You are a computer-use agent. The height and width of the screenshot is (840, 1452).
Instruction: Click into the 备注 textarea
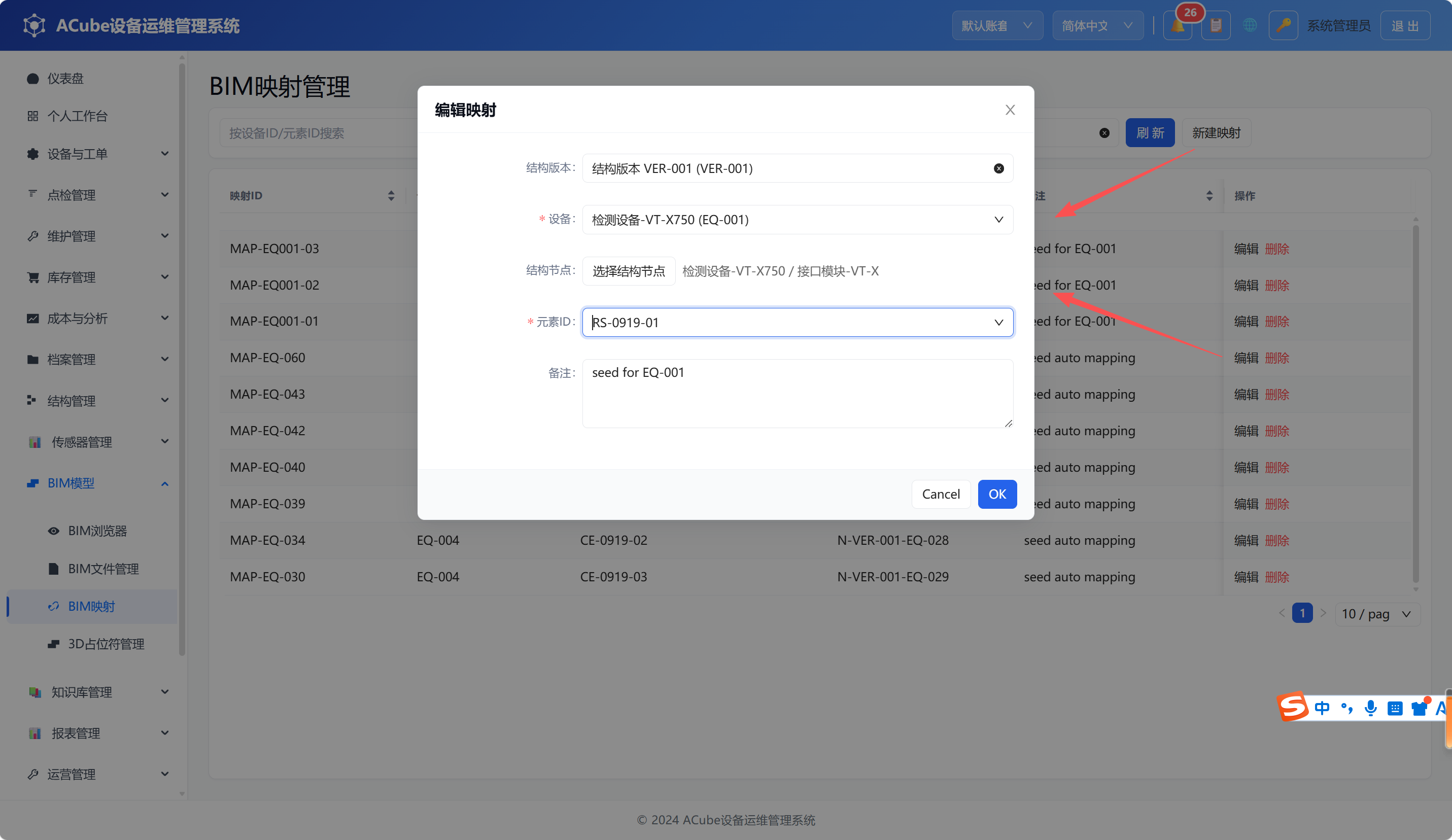(x=798, y=394)
